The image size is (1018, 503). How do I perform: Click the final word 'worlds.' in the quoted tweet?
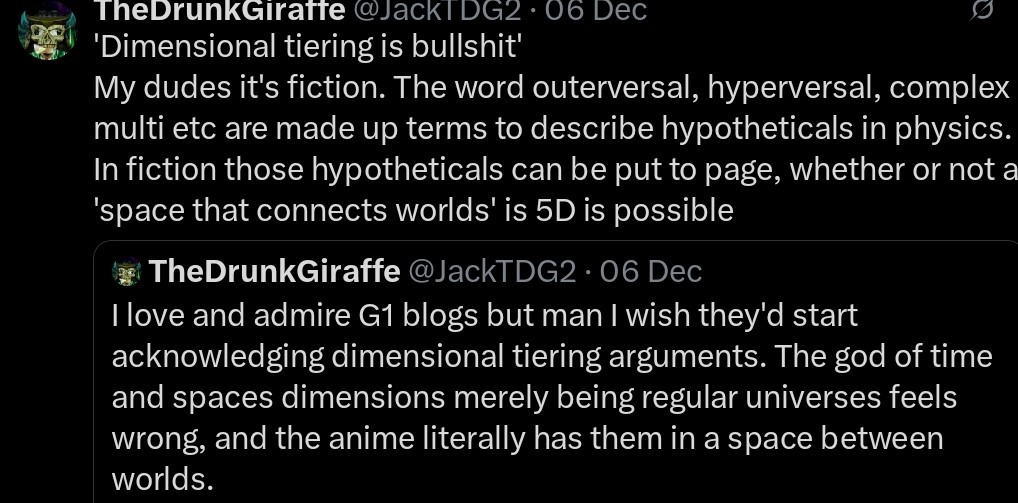pyautogui.click(x=162, y=480)
